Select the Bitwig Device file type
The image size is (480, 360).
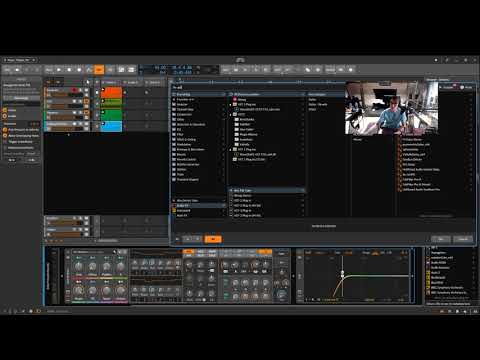coord(267,196)
